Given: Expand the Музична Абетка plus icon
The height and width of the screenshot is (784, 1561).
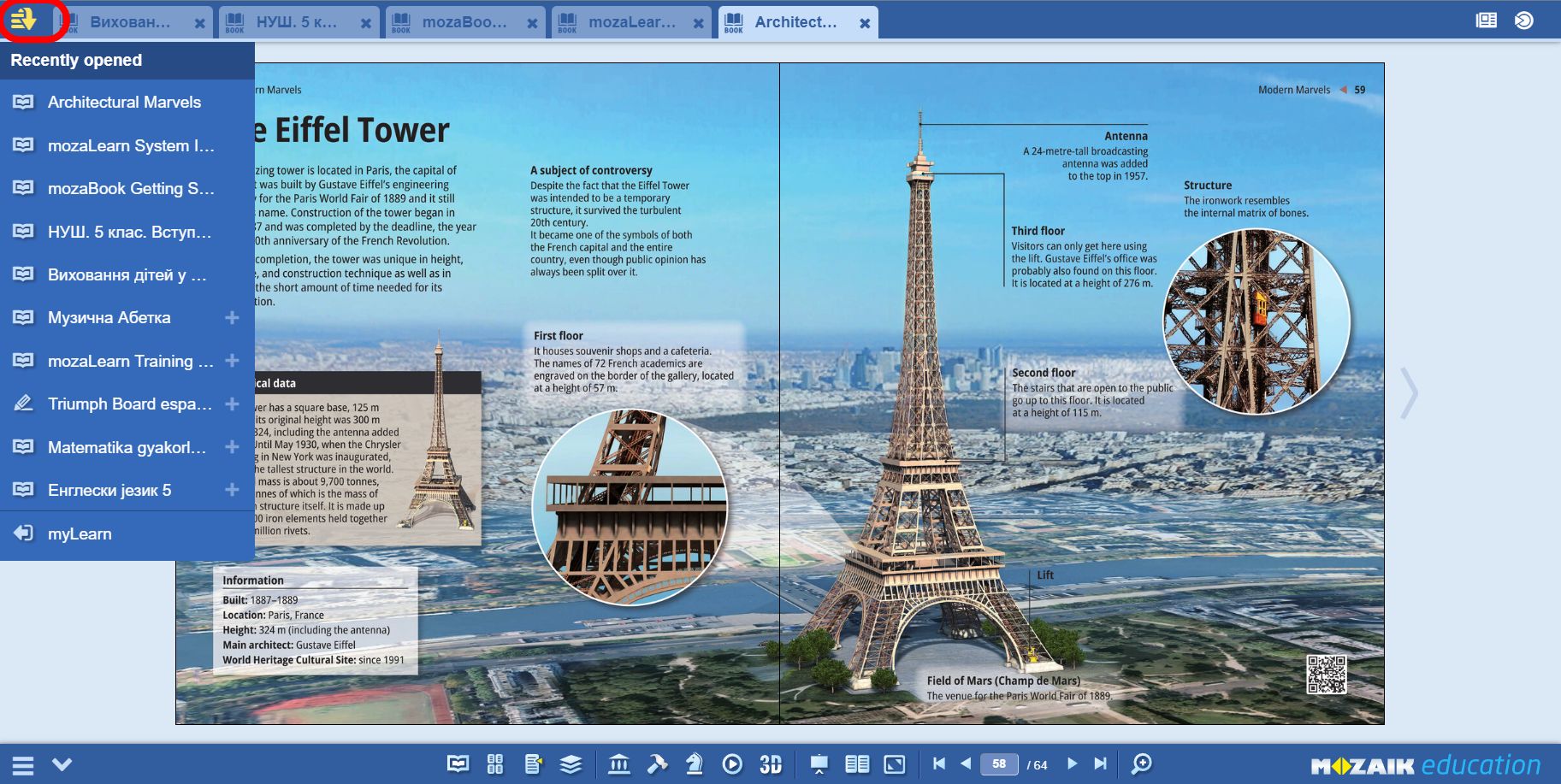Looking at the screenshot, I should 232,318.
